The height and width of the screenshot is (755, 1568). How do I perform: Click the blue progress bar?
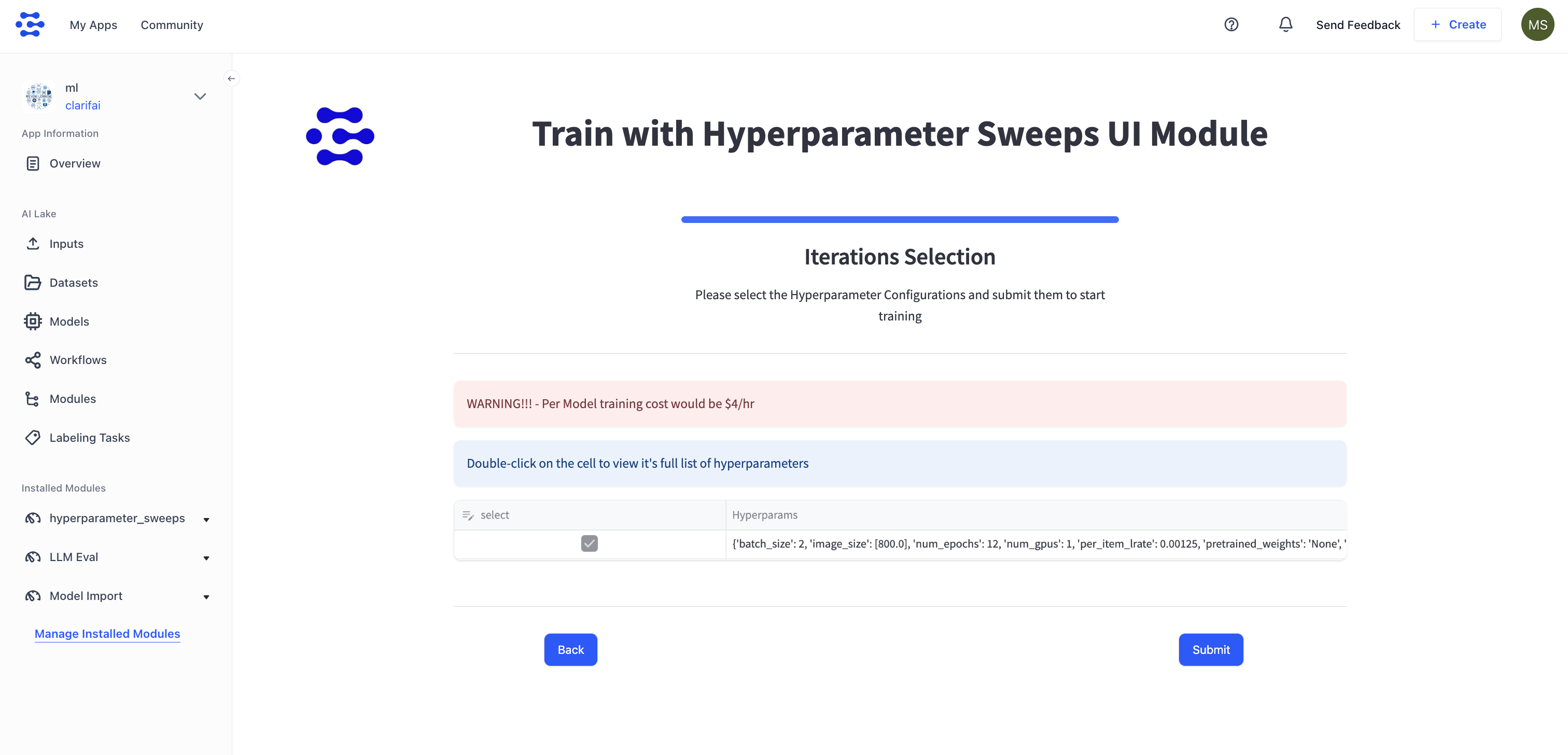point(900,219)
